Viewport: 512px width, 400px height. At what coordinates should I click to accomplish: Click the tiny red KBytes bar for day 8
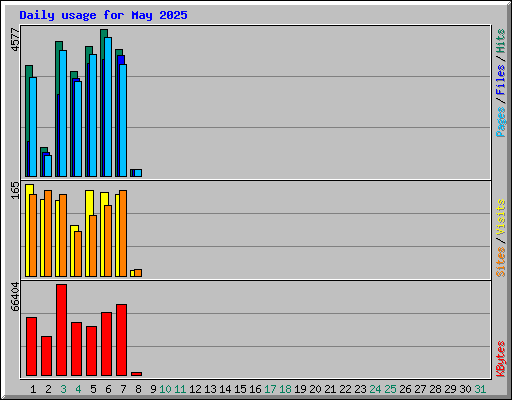(x=136, y=374)
